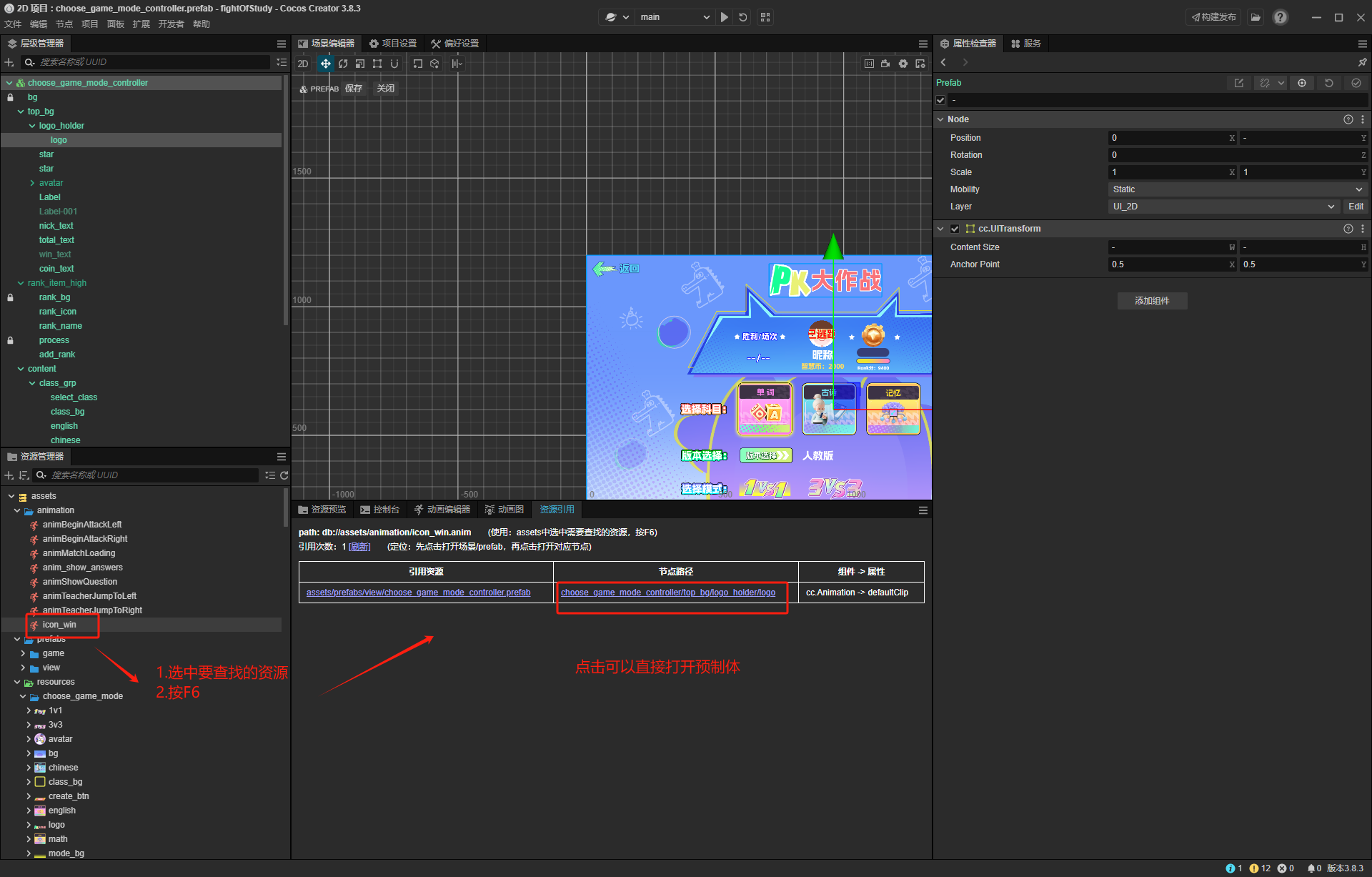Screen dimensions: 1372x877
Task: Toggle the cc.UITransform component checkbox
Action: [x=955, y=229]
